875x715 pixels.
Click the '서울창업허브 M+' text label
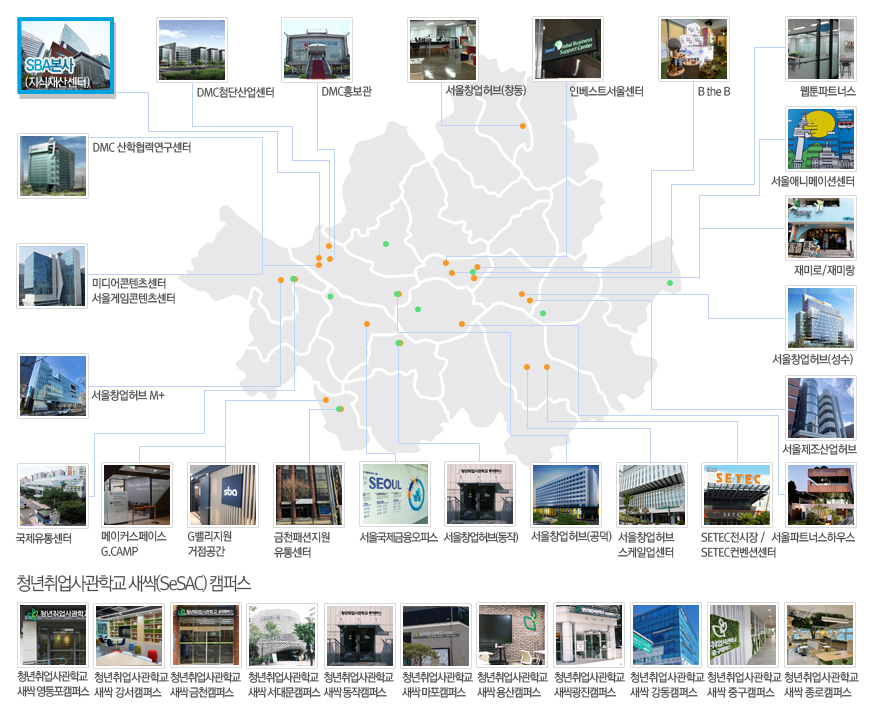128,395
